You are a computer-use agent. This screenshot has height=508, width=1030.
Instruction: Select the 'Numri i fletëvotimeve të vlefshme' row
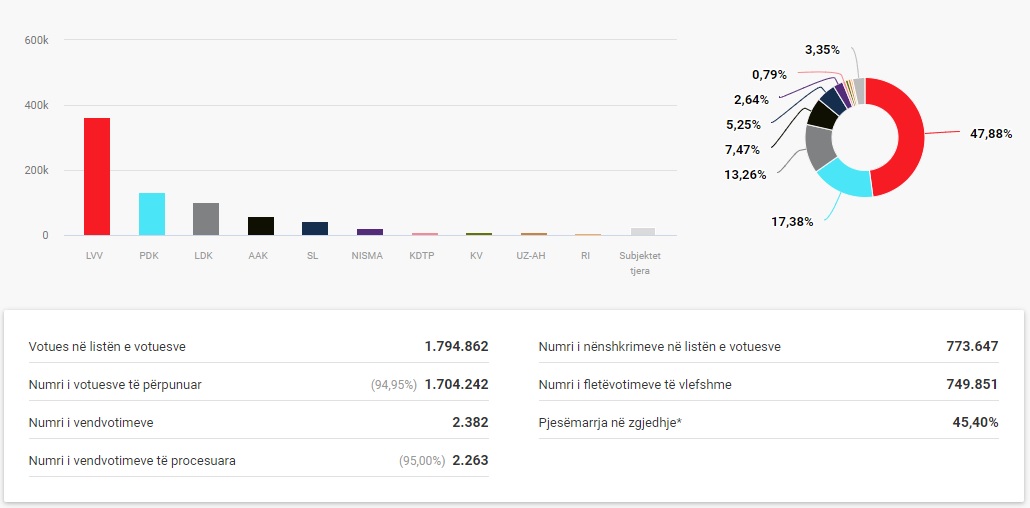tap(768, 385)
